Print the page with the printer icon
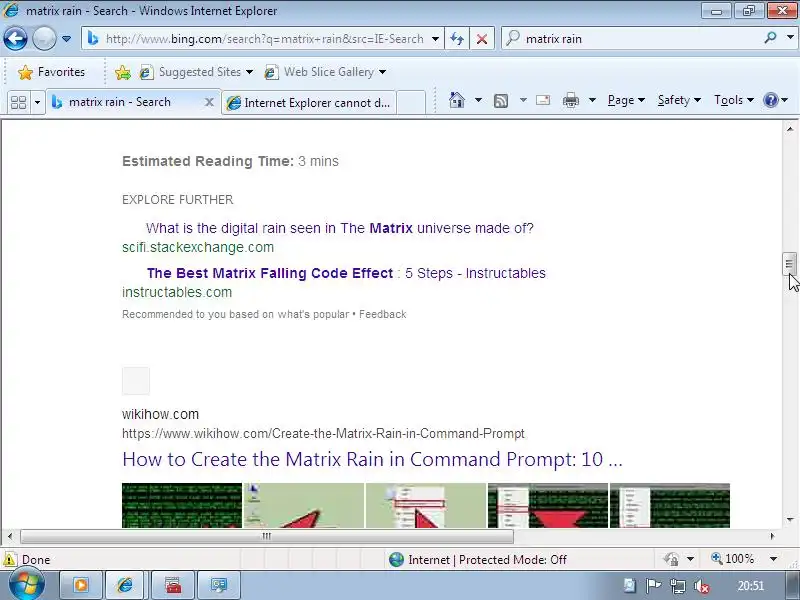 pyautogui.click(x=570, y=101)
